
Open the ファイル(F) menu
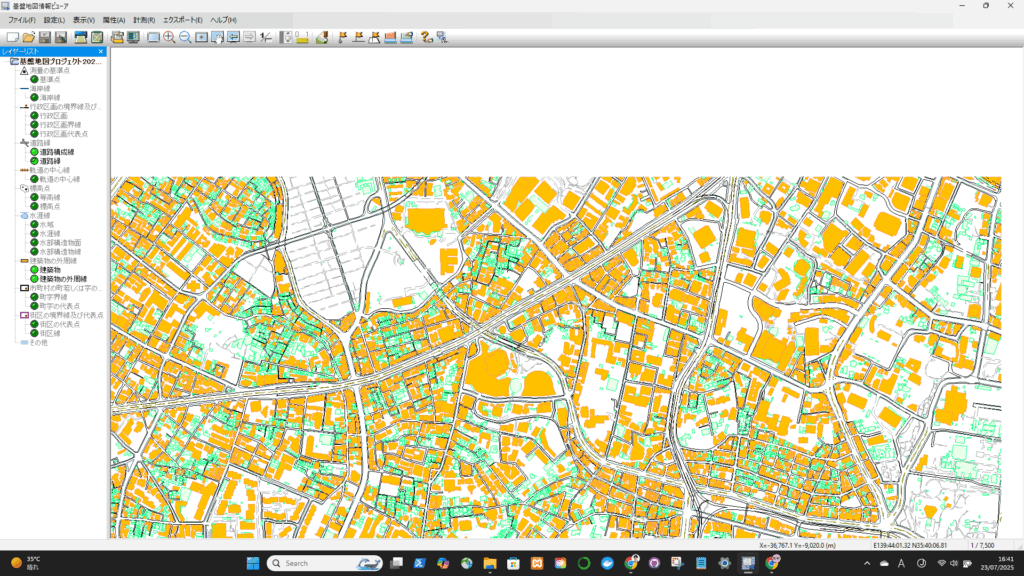point(21,20)
